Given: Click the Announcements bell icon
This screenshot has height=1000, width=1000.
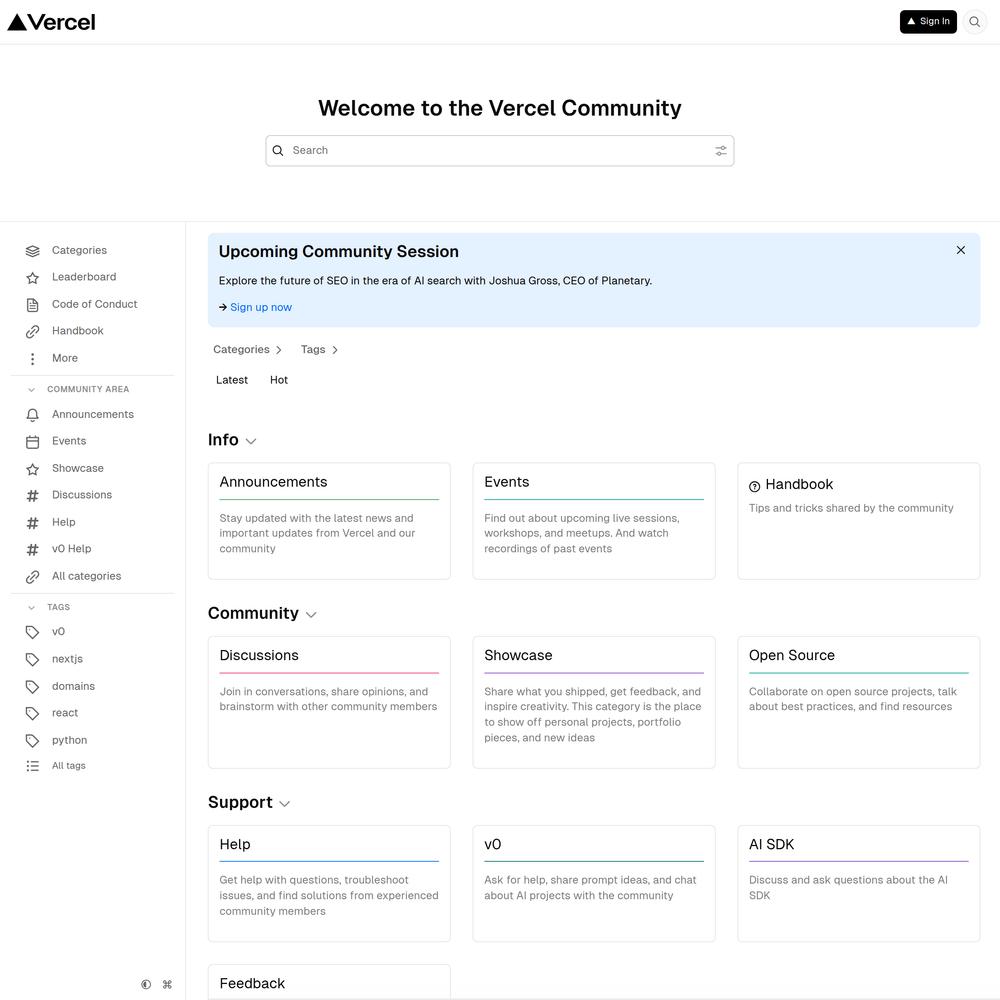Looking at the screenshot, I should tap(33, 415).
